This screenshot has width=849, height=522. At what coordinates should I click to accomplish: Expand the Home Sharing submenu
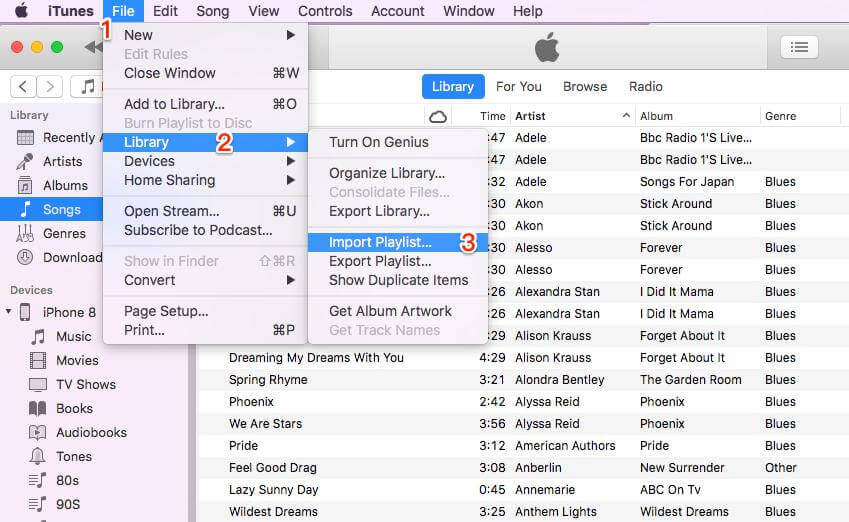click(x=206, y=180)
